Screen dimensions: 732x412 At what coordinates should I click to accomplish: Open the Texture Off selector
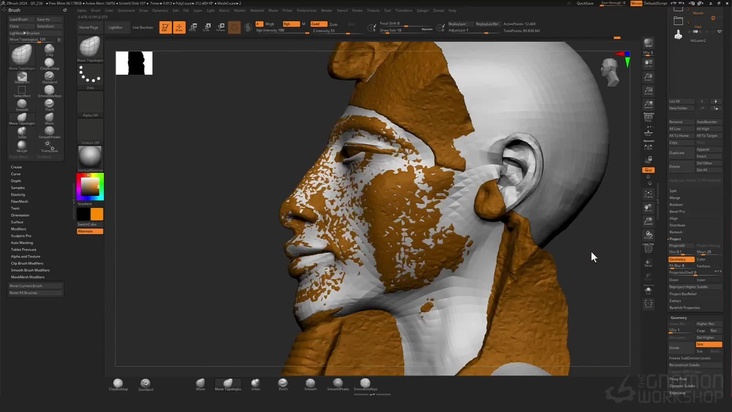[90, 131]
